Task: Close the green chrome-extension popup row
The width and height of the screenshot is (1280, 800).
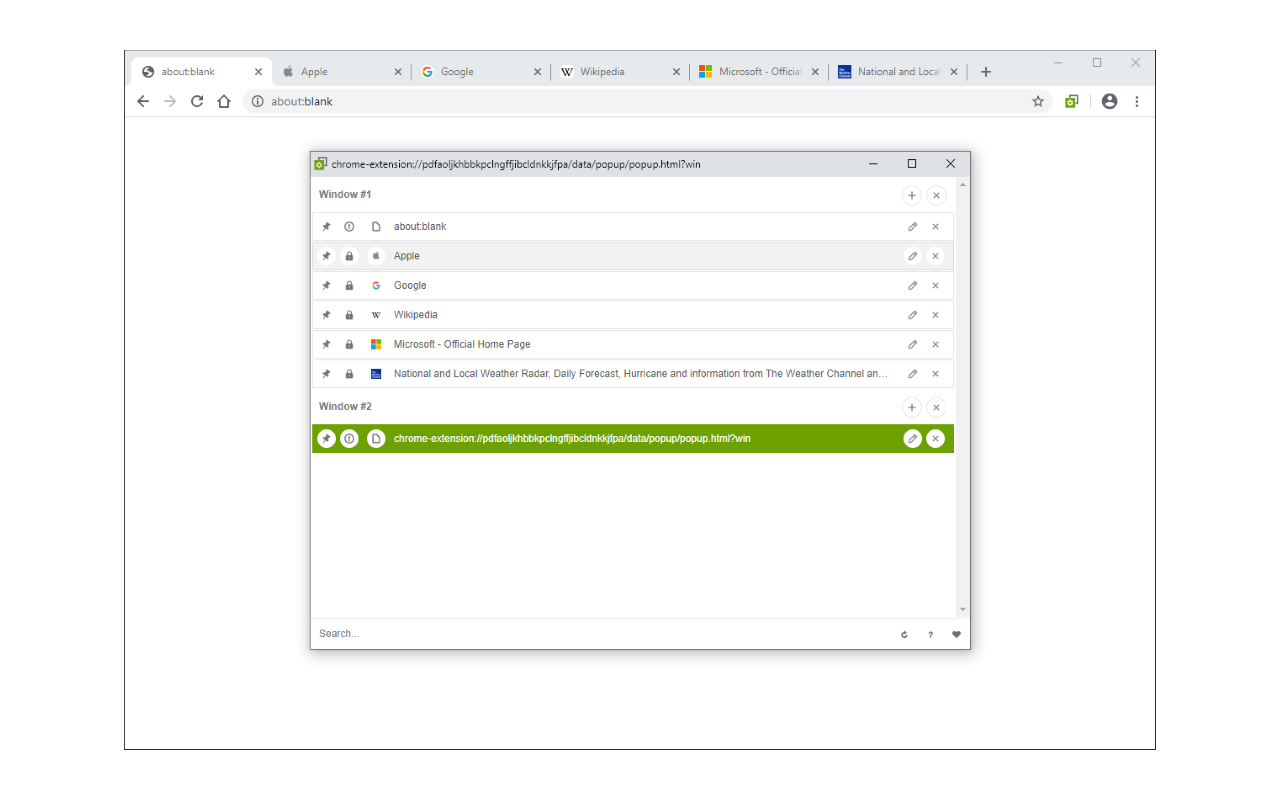Action: 935,439
